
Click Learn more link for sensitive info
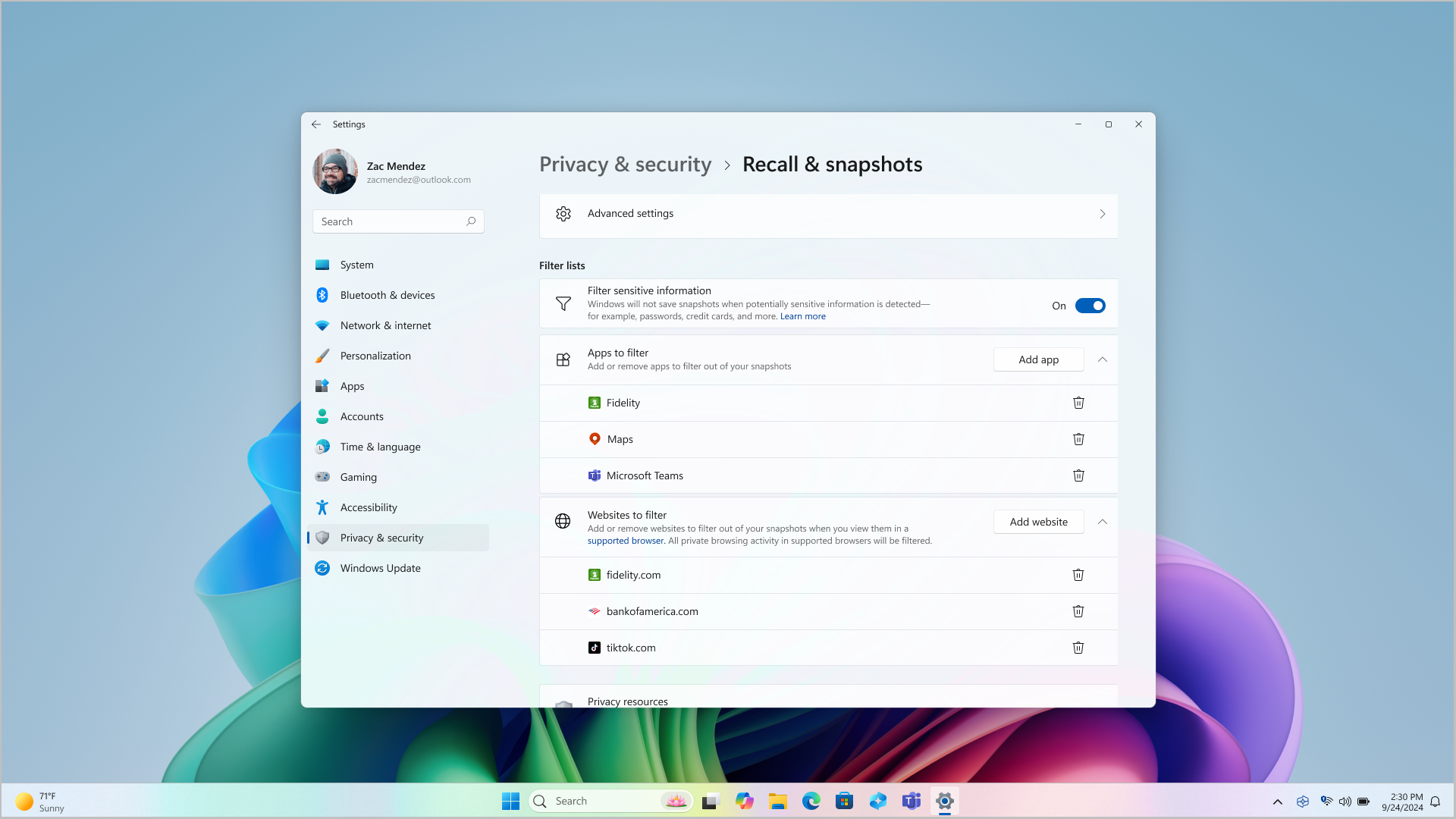pyautogui.click(x=802, y=316)
